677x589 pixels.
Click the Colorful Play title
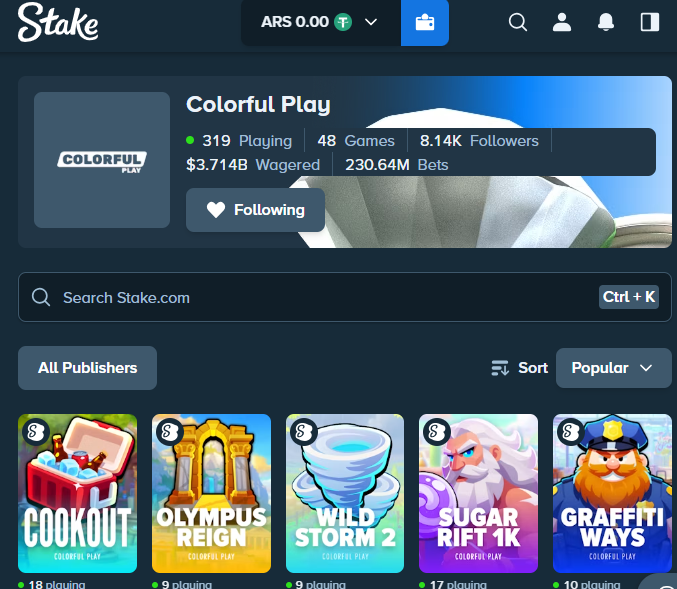(258, 104)
